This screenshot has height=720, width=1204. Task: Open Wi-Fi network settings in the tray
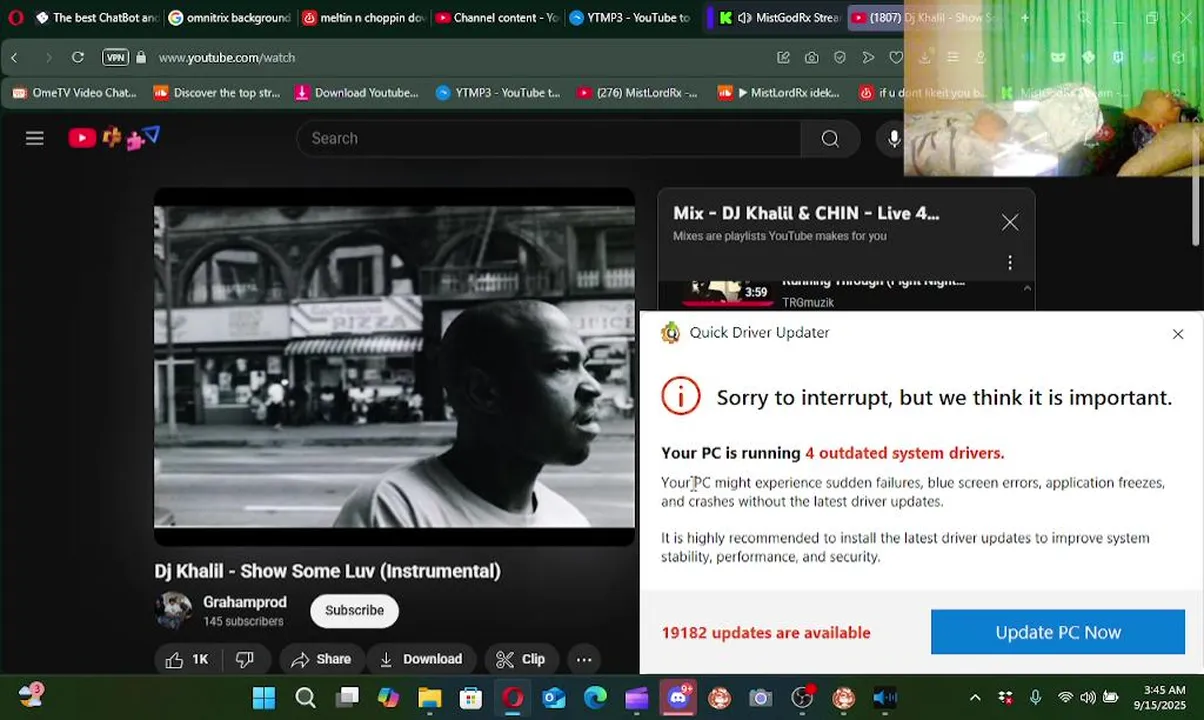[x=1065, y=697]
